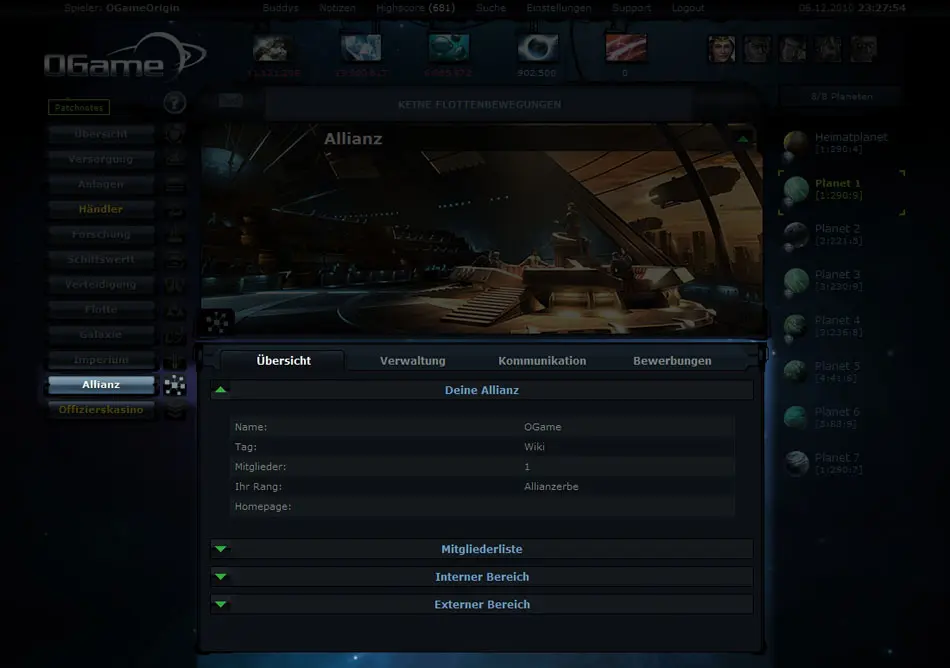Viewport: 950px width, 668px height.
Task: Click the energy resource icon
Action: pos(538,48)
